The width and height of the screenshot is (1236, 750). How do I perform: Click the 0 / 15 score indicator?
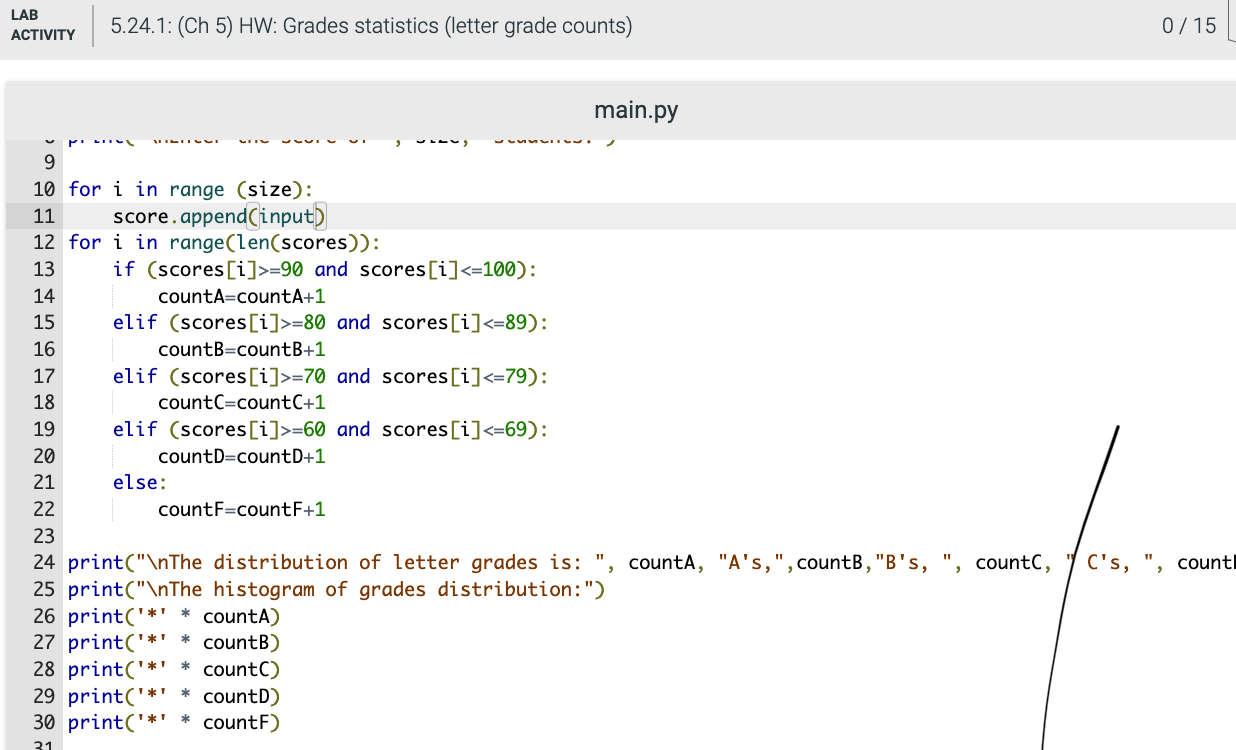tap(1189, 26)
